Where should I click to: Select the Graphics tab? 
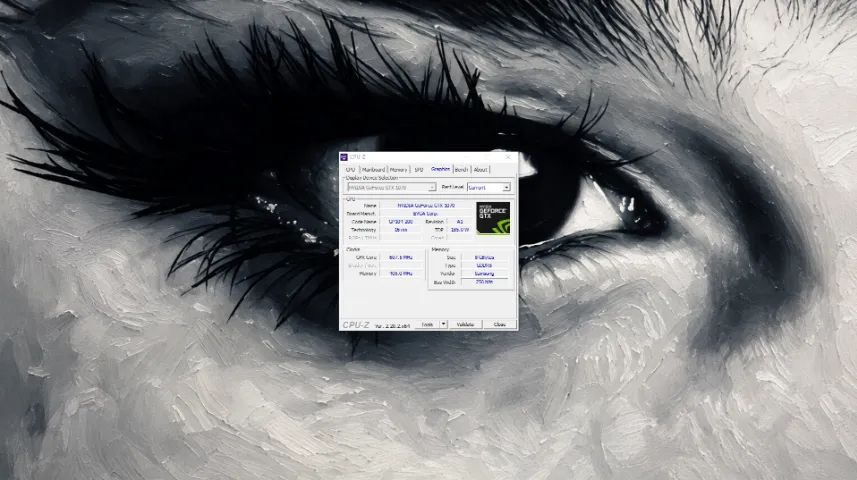click(x=441, y=169)
